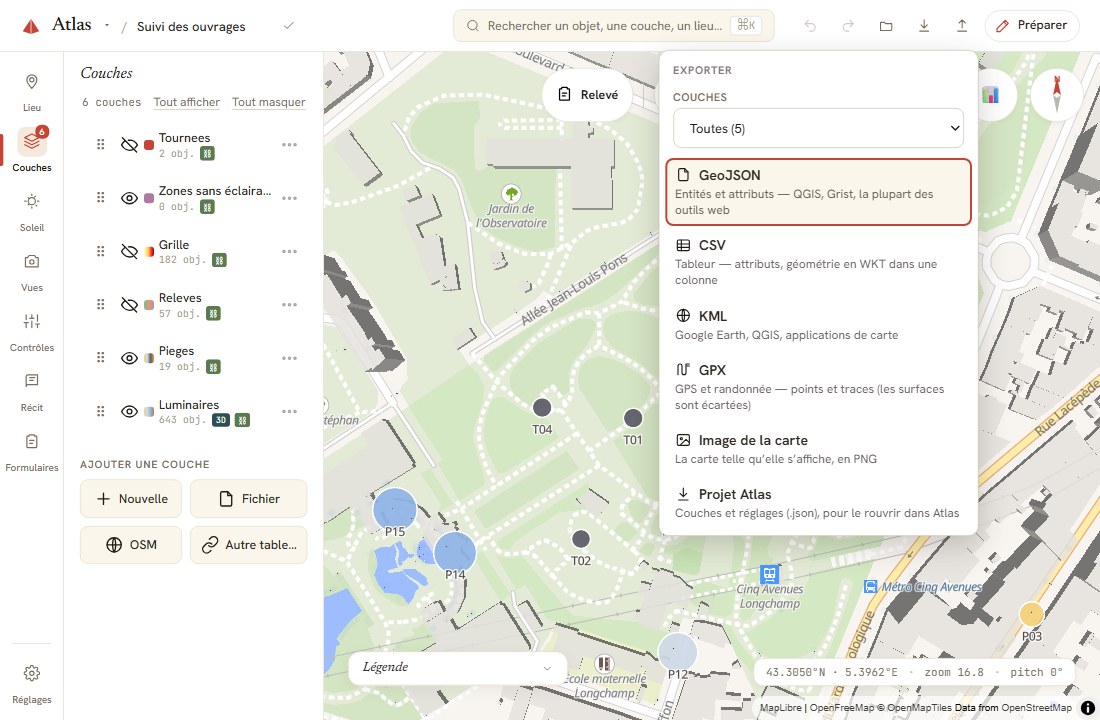The height and width of the screenshot is (720, 1100).
Task: Click the Suivi des ouvrages project title
Action: (x=191, y=27)
